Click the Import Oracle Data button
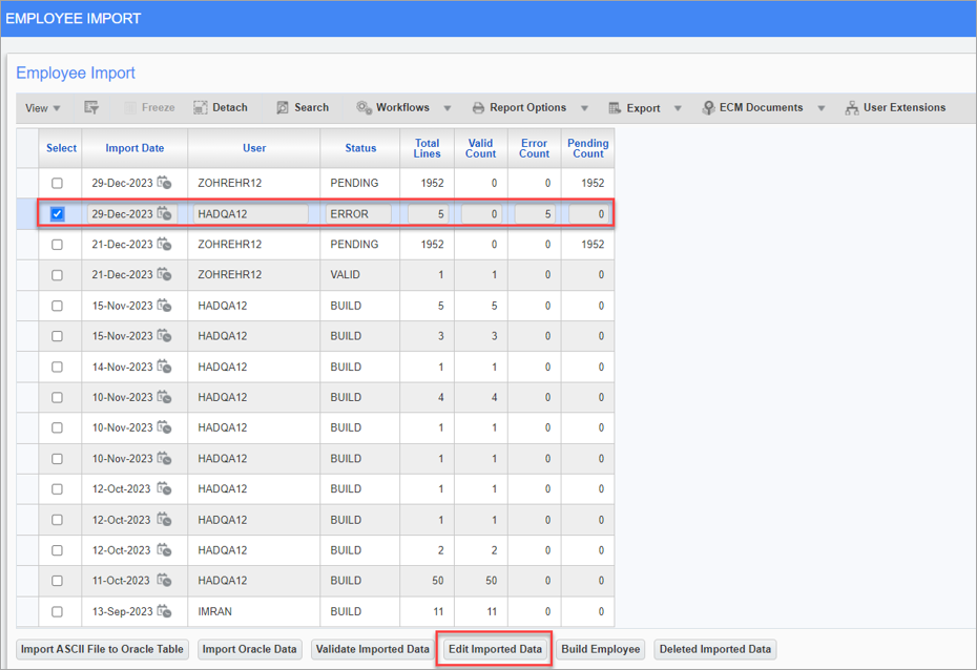Screen dimensions: 977x670 (249, 649)
